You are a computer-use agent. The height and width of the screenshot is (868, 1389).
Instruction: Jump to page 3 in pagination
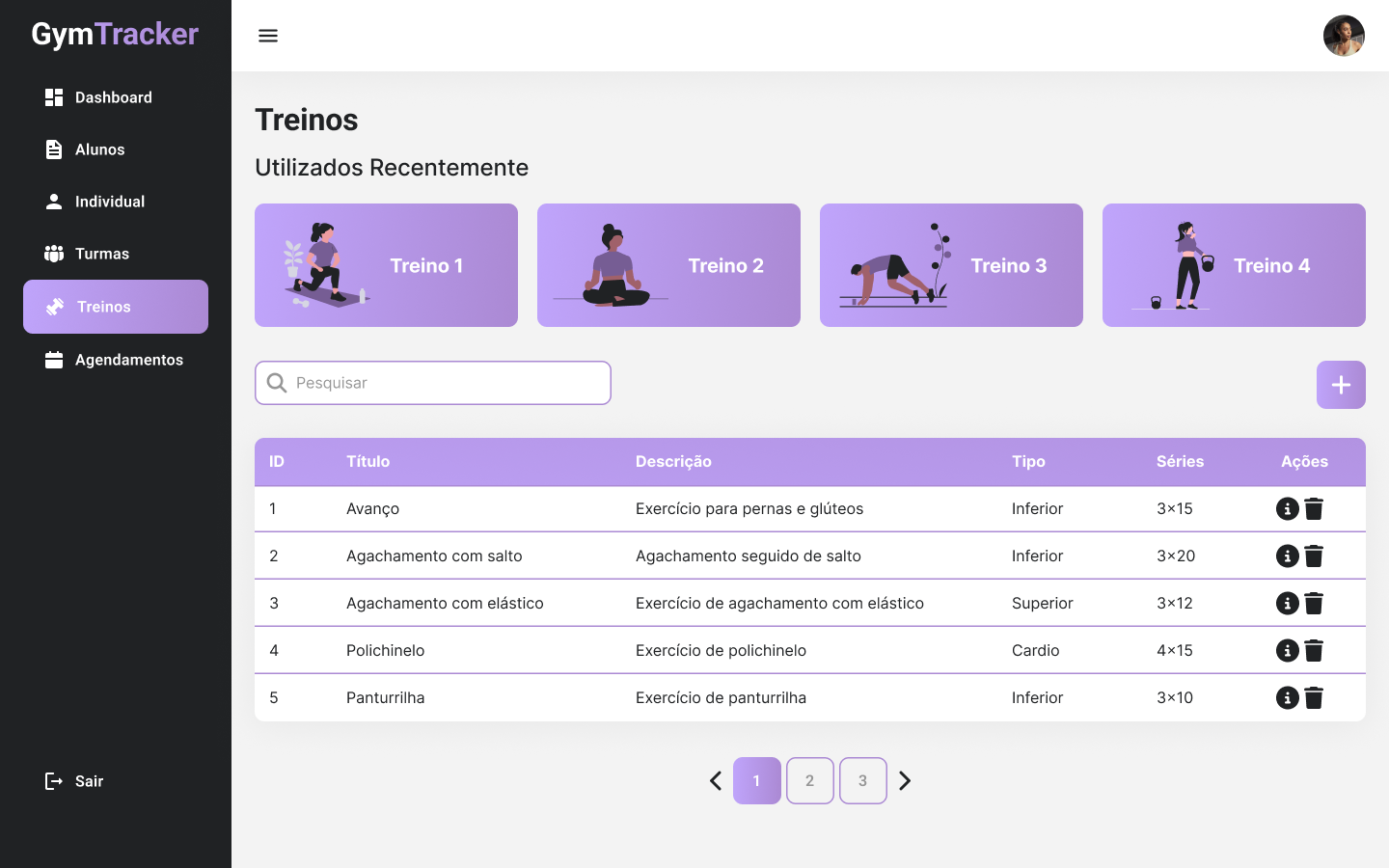tap(862, 781)
